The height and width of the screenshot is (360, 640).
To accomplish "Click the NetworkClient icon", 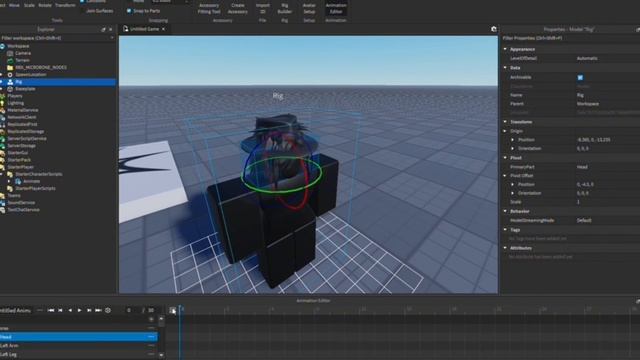I will point(3,118).
